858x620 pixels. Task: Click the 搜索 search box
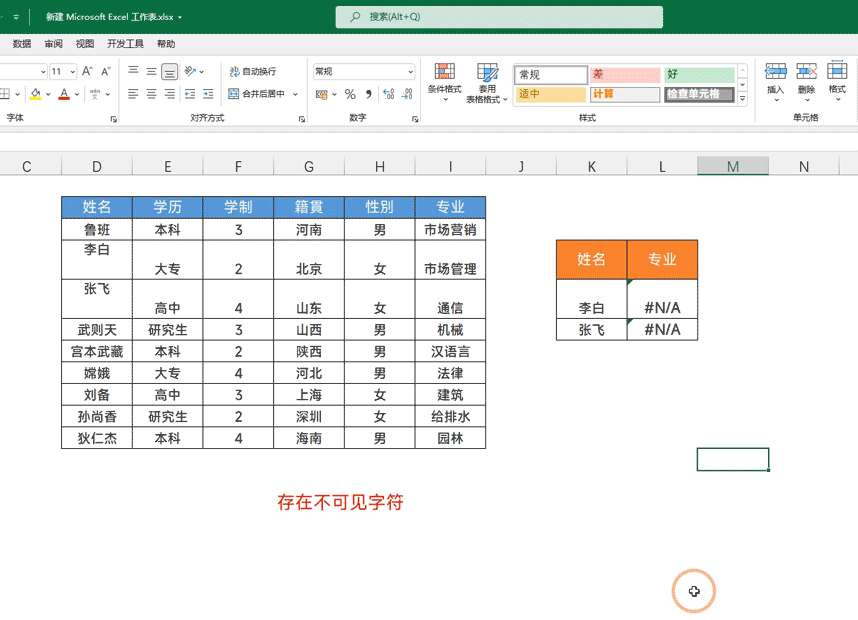499,17
